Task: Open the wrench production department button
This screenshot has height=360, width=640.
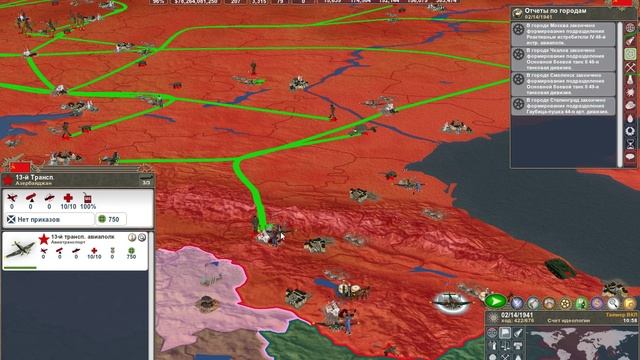Action: 533,303
